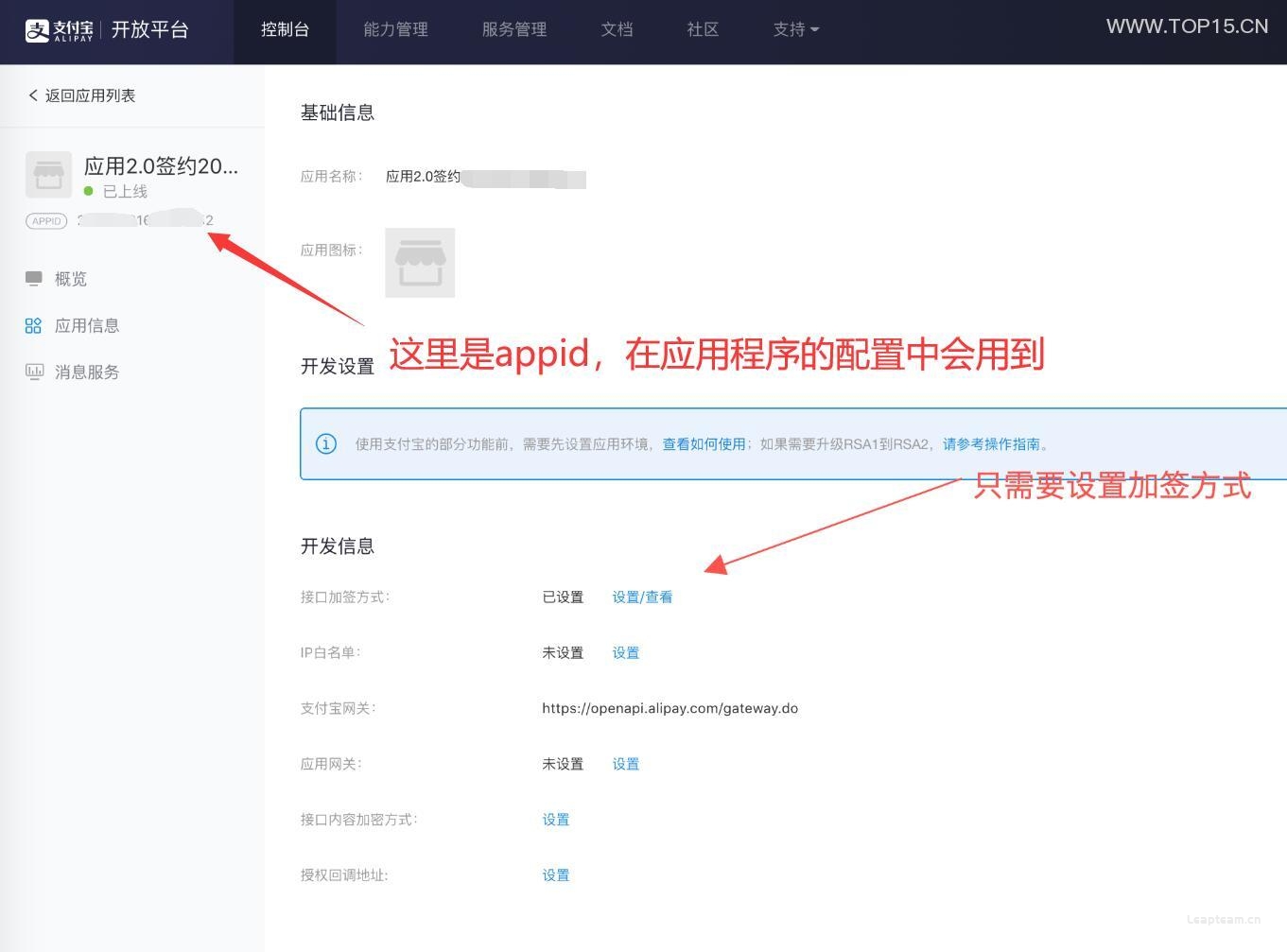1287x952 pixels.
Task: Click the info circle icon in the notice
Action: (326, 444)
